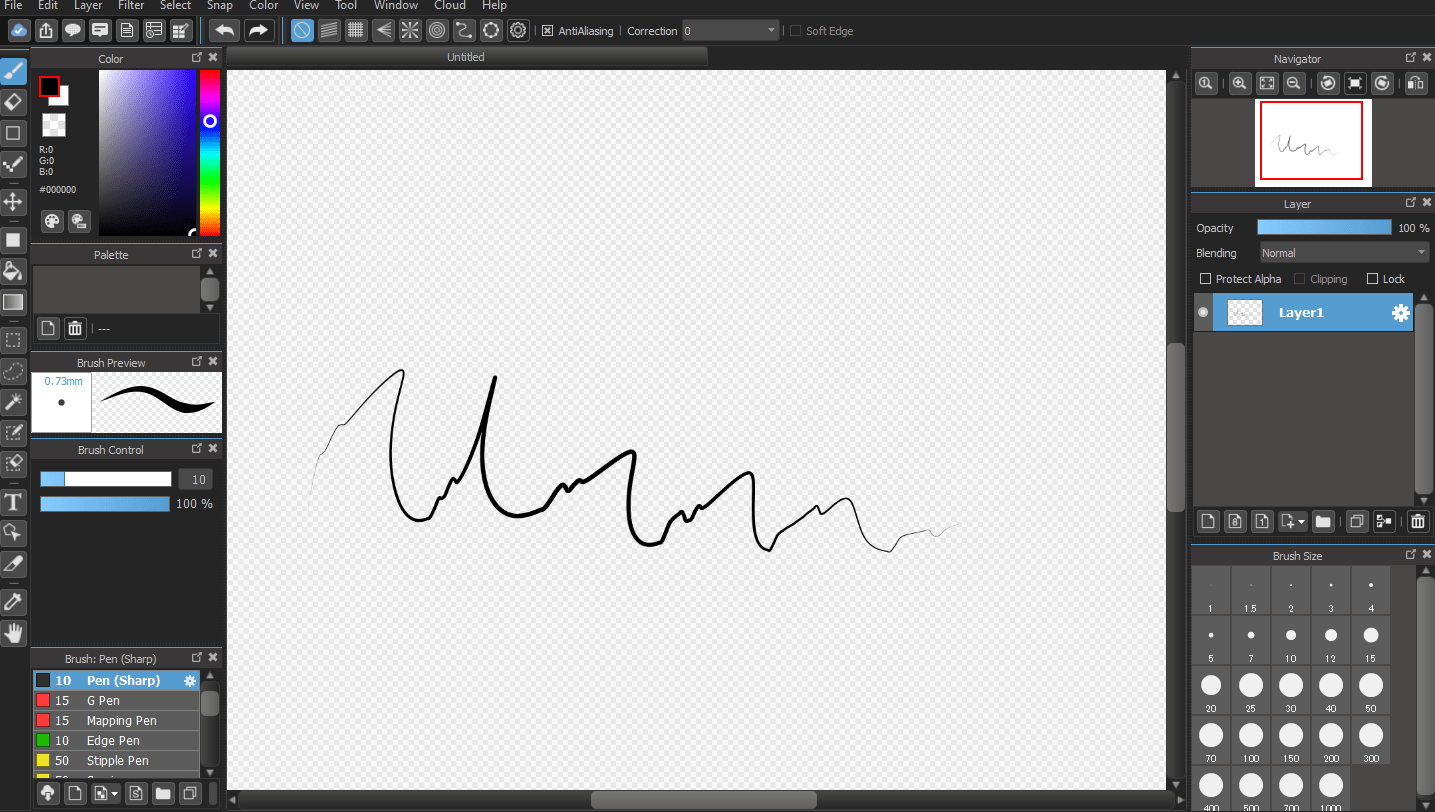Click the Undo arrow
This screenshot has width=1435, height=812.
[x=224, y=30]
